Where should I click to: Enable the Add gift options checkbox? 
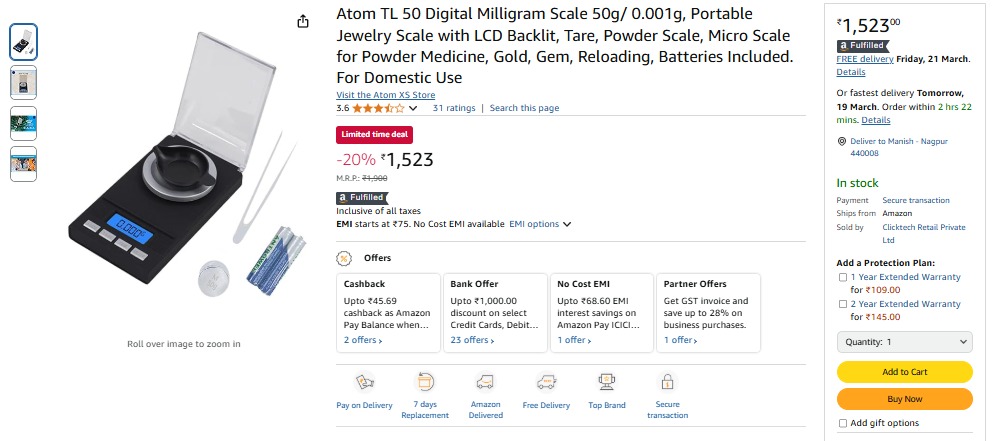842,423
